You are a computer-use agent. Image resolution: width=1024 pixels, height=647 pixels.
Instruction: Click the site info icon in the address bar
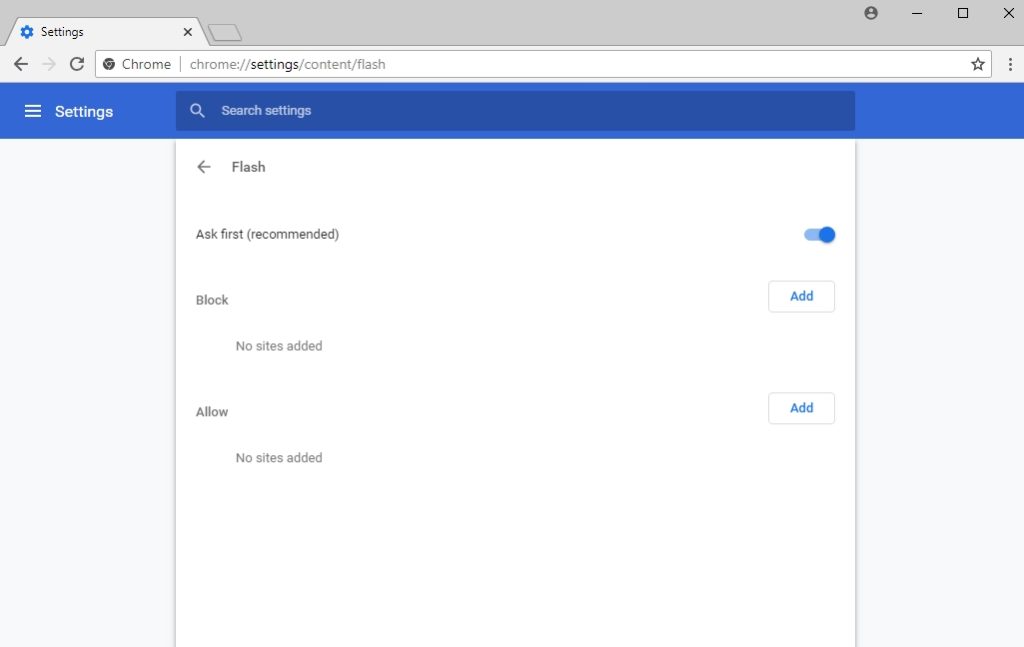tap(109, 63)
